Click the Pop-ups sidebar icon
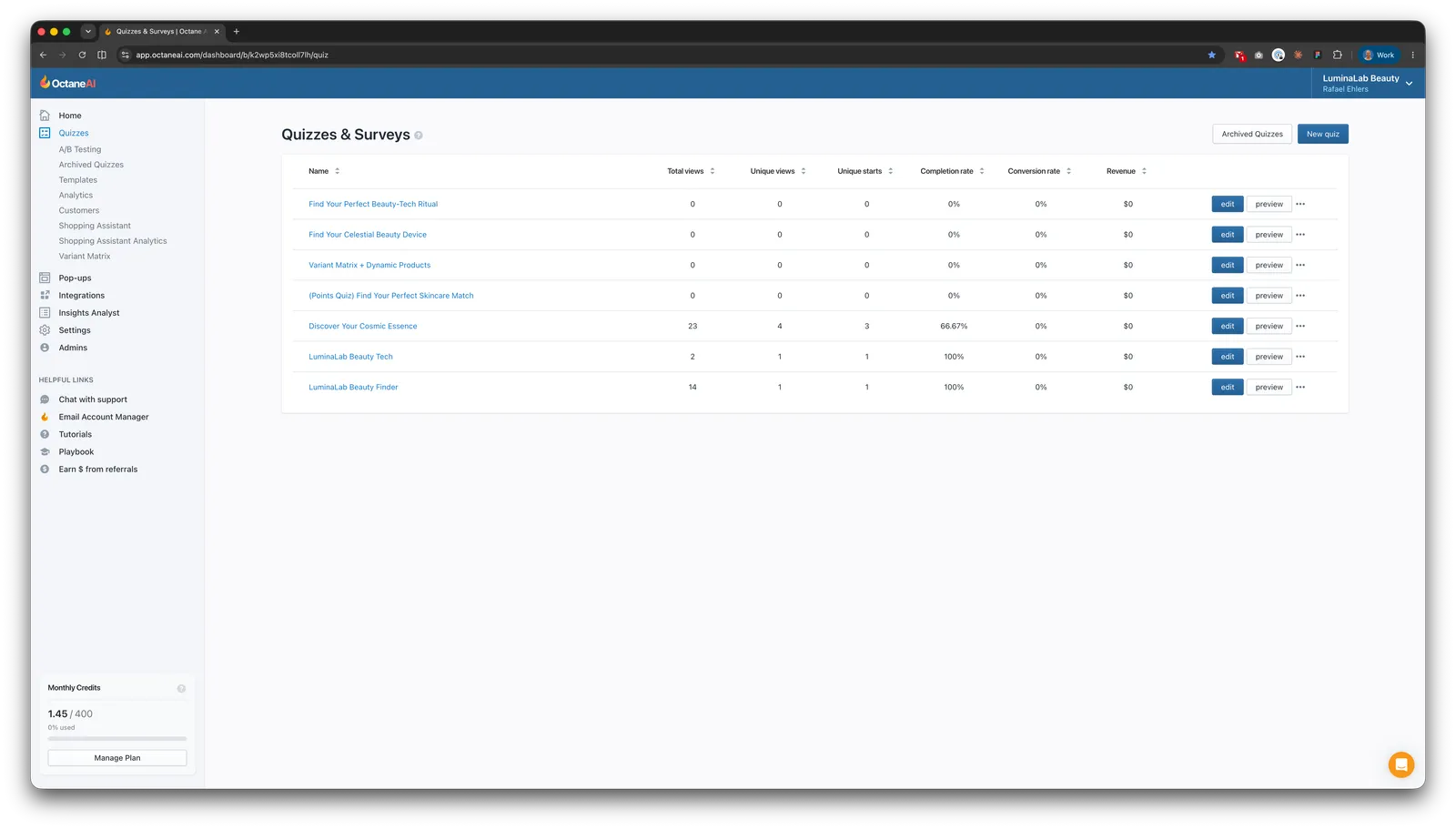The width and height of the screenshot is (1456, 829). [x=45, y=278]
